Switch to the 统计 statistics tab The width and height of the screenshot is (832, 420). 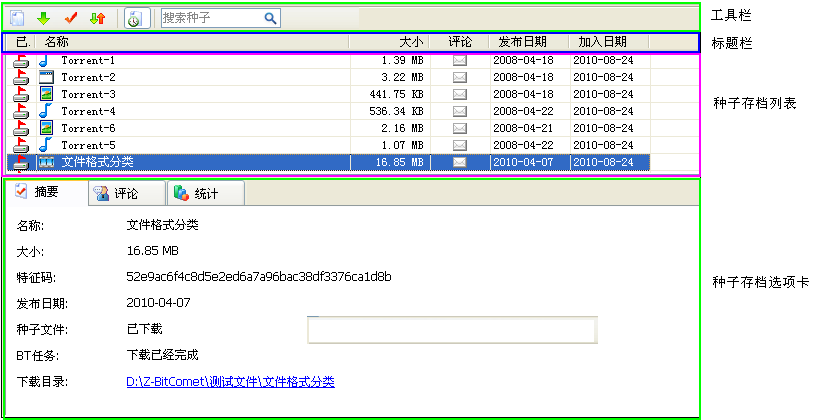point(206,194)
